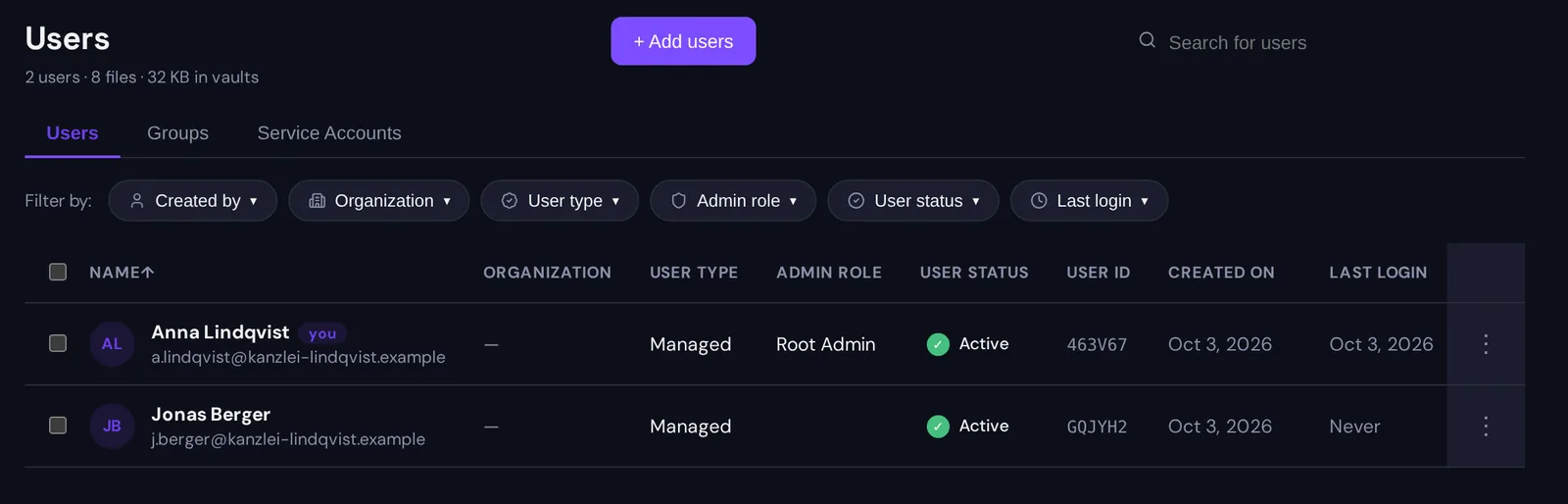
Task: Open Jonas Berger's user name link
Action: [211, 415]
